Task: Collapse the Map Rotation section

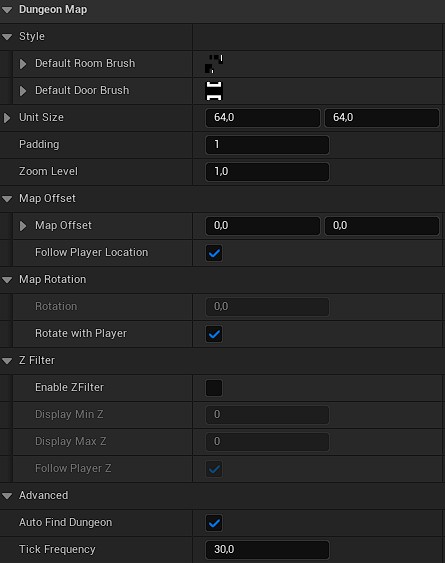Action: click(x=7, y=280)
